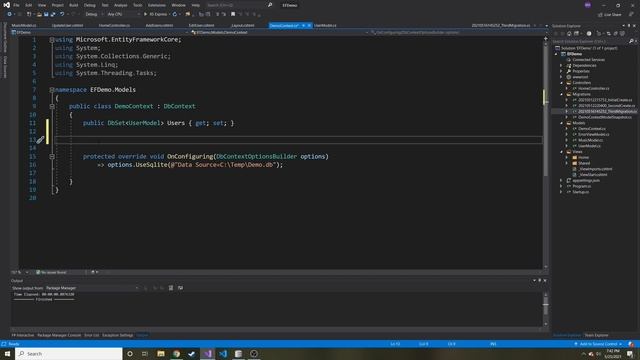Click Task View icon on taskbar

click(145, 353)
